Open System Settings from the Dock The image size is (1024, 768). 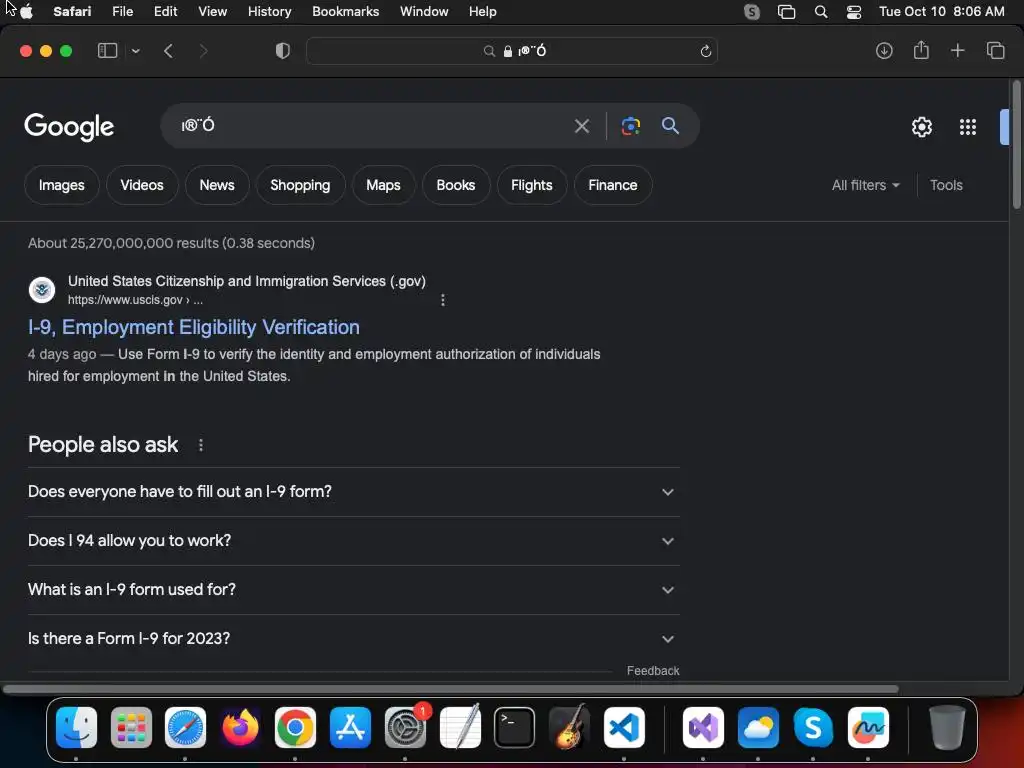406,728
